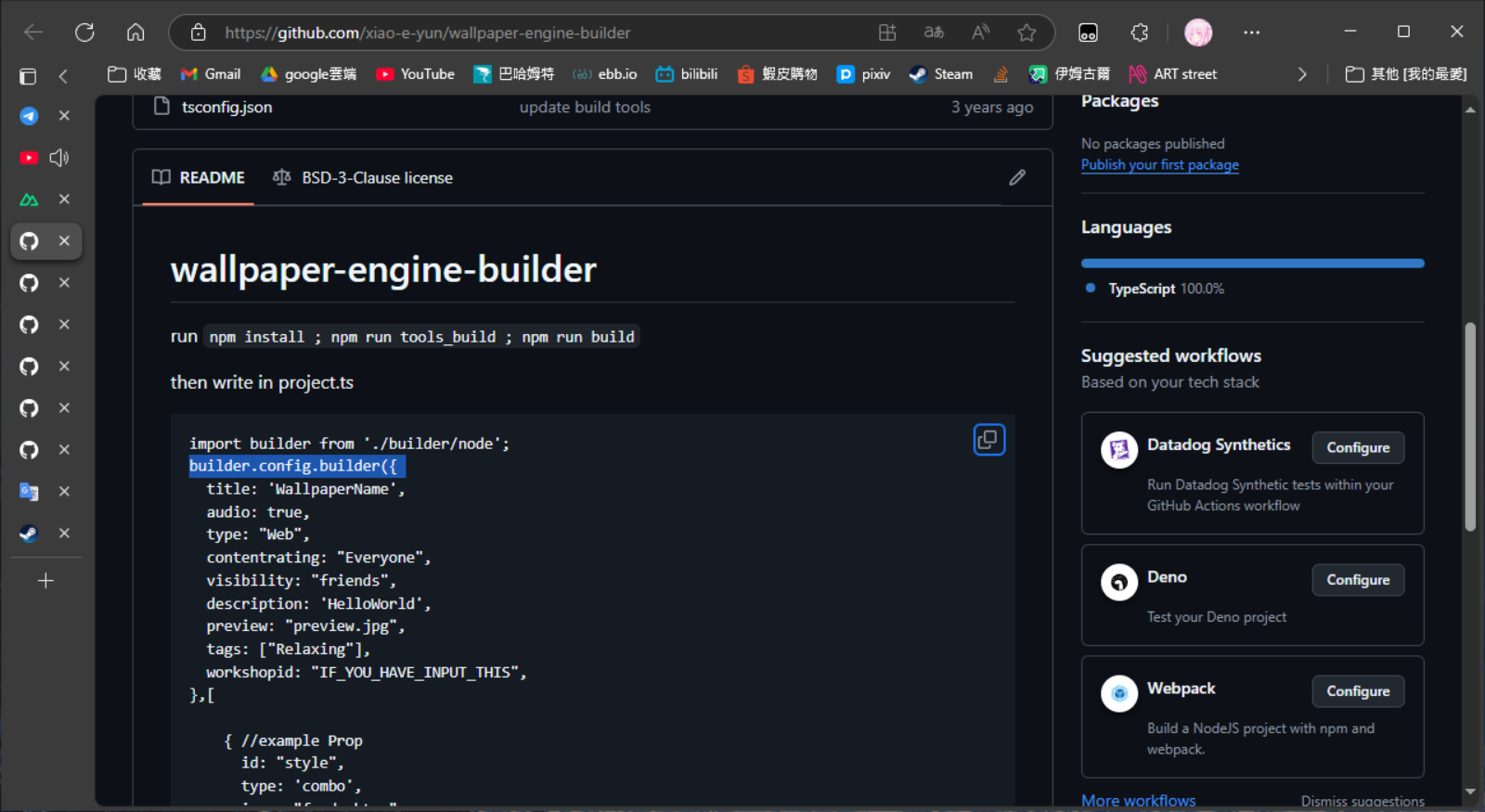
Task: Configure the Datadog Synthetics workflow
Action: pos(1357,447)
